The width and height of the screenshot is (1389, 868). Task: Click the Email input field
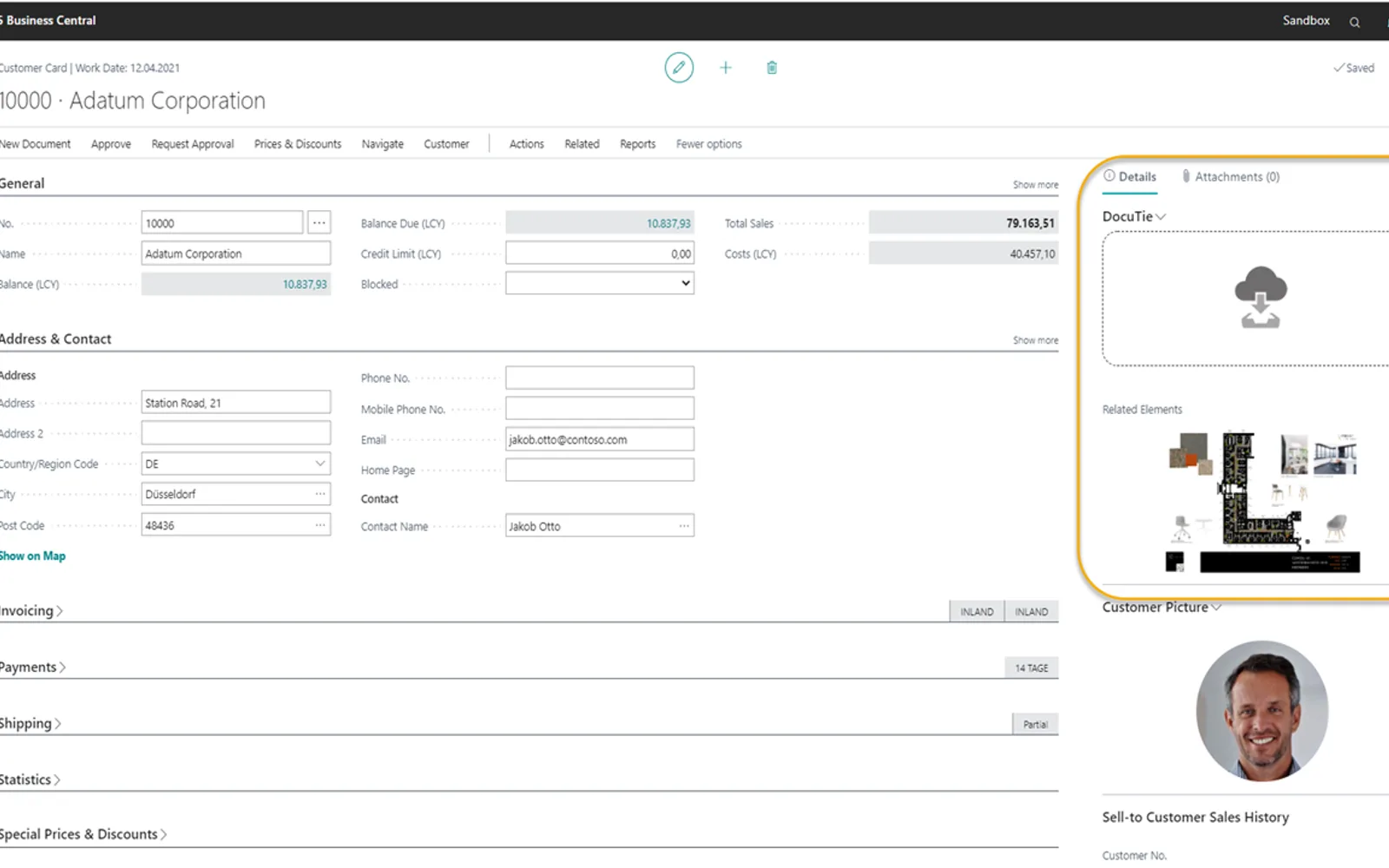click(600, 439)
